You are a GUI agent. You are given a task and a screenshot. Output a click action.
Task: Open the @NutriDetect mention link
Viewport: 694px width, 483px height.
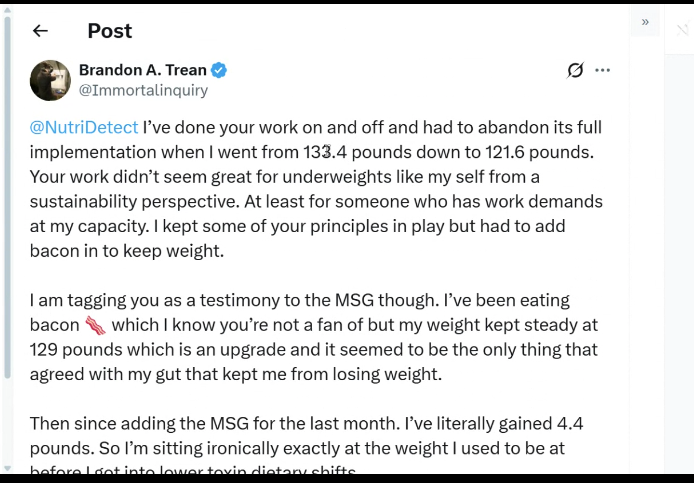[x=84, y=128]
